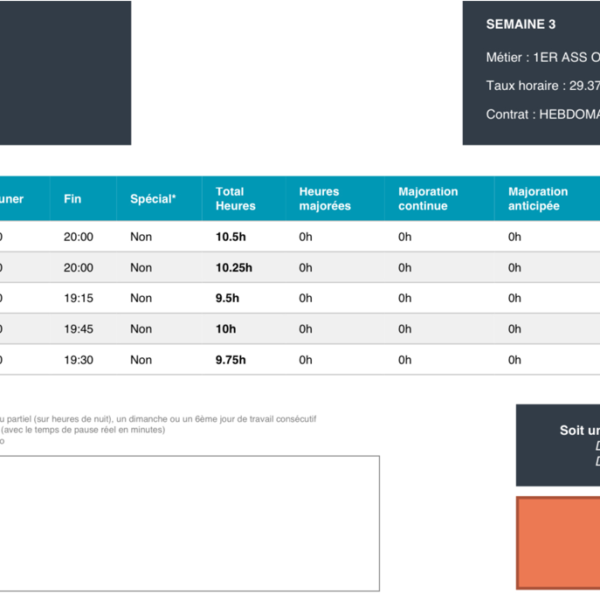Select Majoration anticipée 0h in the 9.75h row
Image resolution: width=600 pixels, height=600 pixels.
[515, 360]
